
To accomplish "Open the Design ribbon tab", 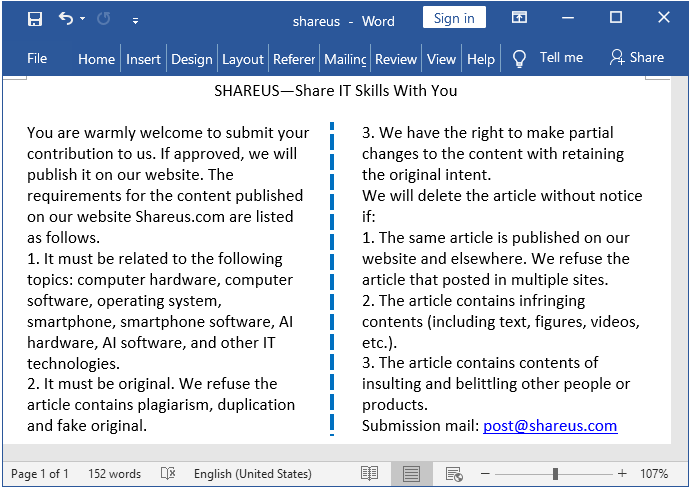I will click(x=192, y=59).
